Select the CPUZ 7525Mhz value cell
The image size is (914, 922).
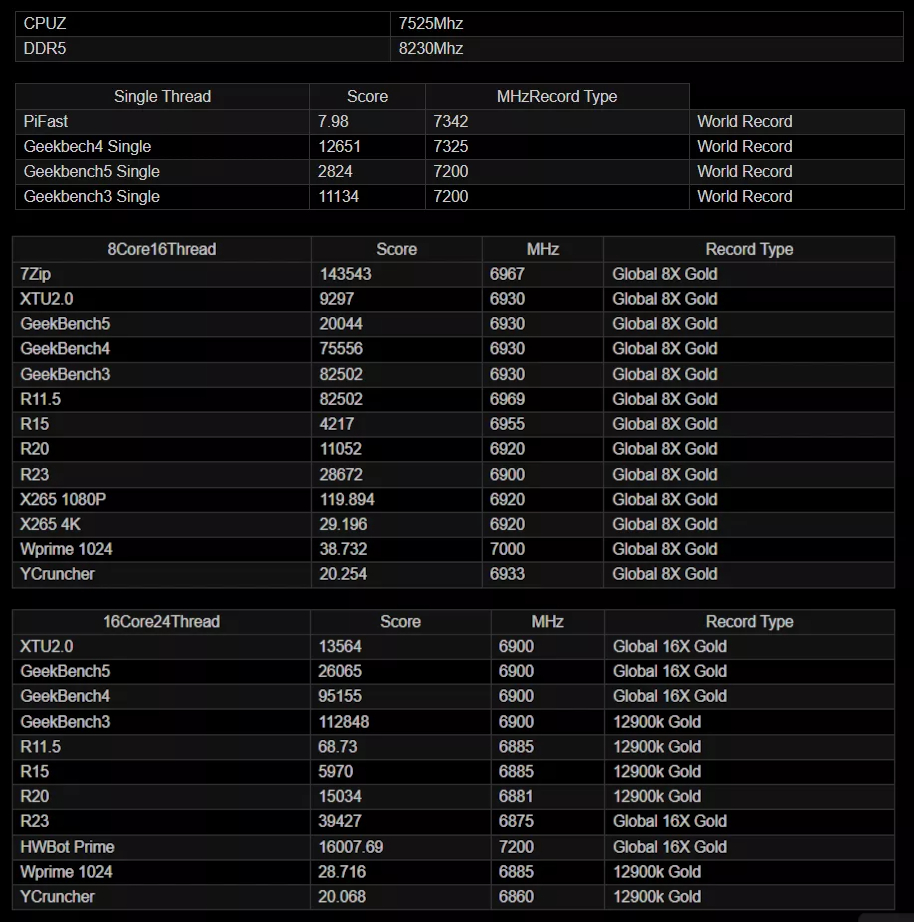(646, 24)
